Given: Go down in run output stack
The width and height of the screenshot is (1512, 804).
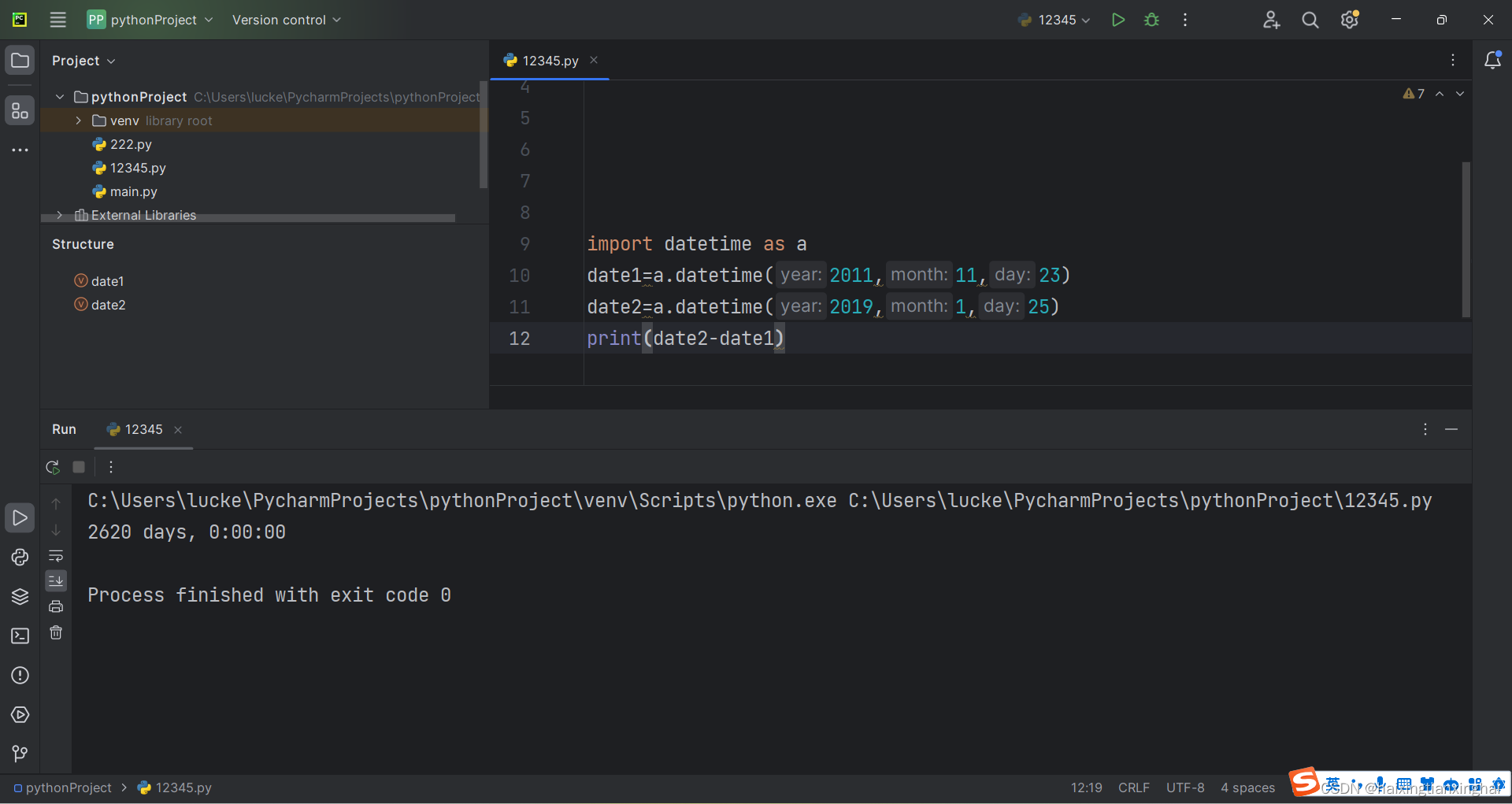Looking at the screenshot, I should tap(56, 530).
